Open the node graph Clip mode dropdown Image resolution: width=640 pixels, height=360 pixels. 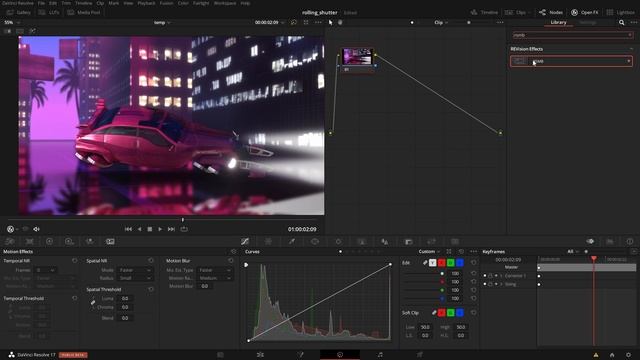pyautogui.click(x=441, y=22)
